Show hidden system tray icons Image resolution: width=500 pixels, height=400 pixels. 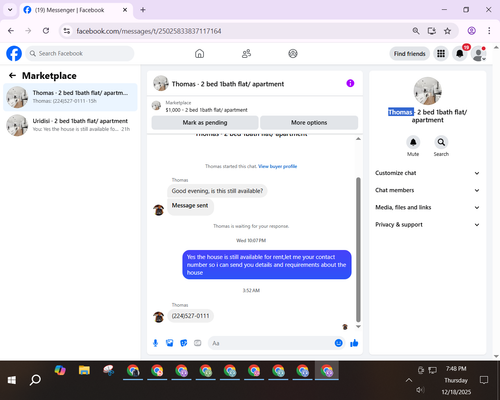click(x=409, y=380)
